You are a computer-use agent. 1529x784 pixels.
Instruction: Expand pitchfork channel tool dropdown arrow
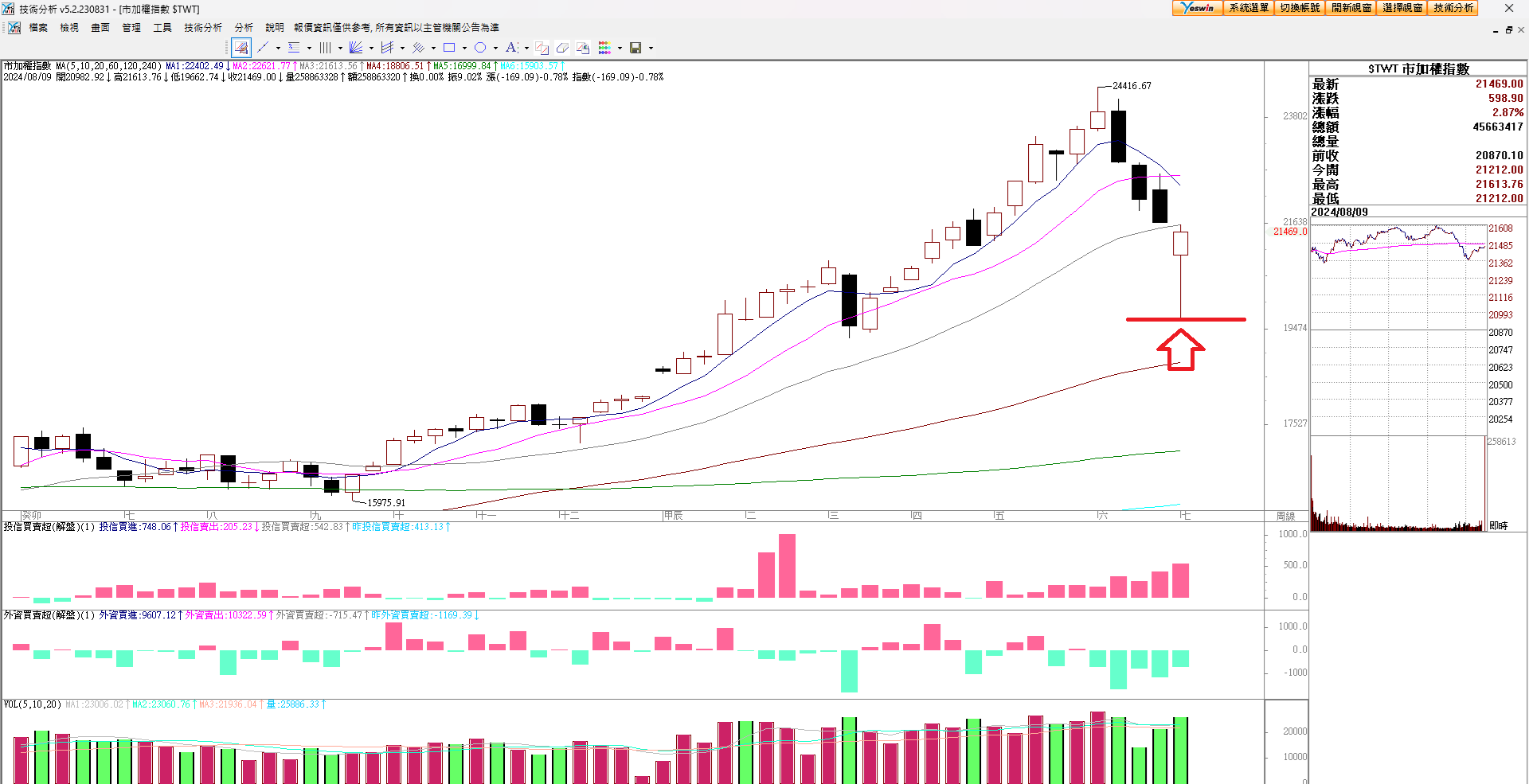click(402, 48)
